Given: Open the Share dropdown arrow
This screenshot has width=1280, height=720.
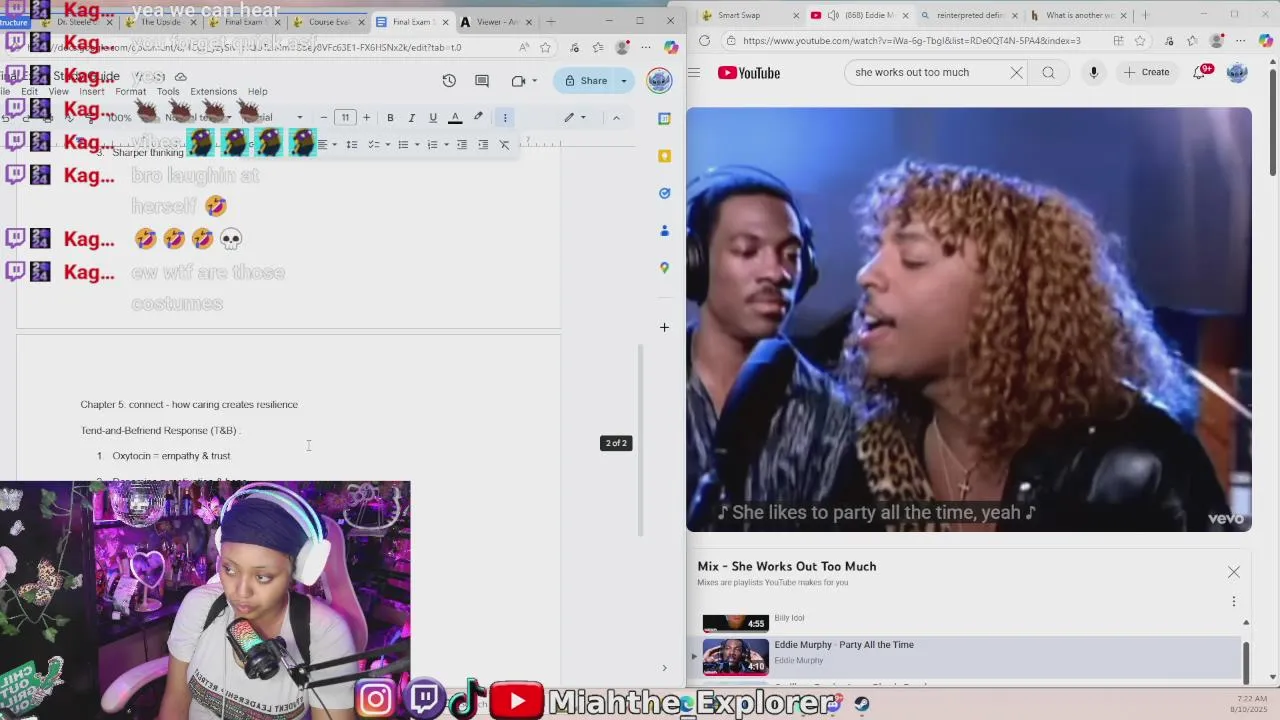Looking at the screenshot, I should click(624, 81).
